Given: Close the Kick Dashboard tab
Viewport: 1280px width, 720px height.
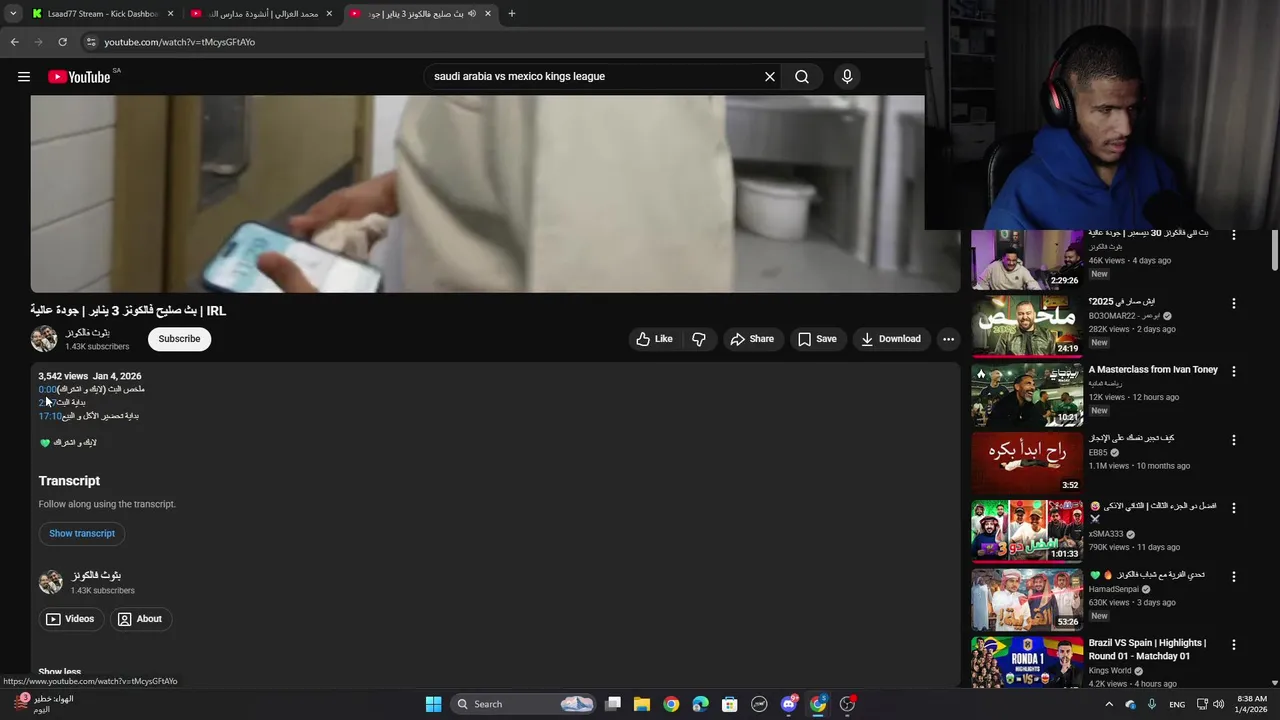Looking at the screenshot, I should [171, 14].
